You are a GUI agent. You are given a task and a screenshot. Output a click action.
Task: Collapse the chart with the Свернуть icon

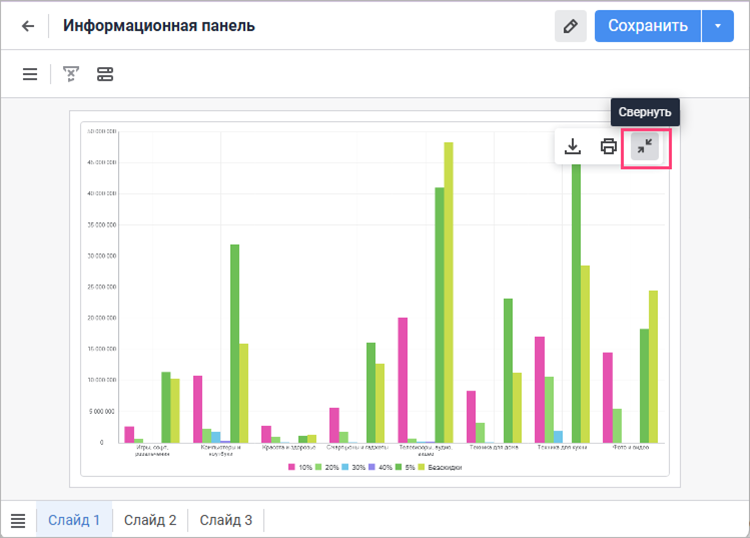645,147
